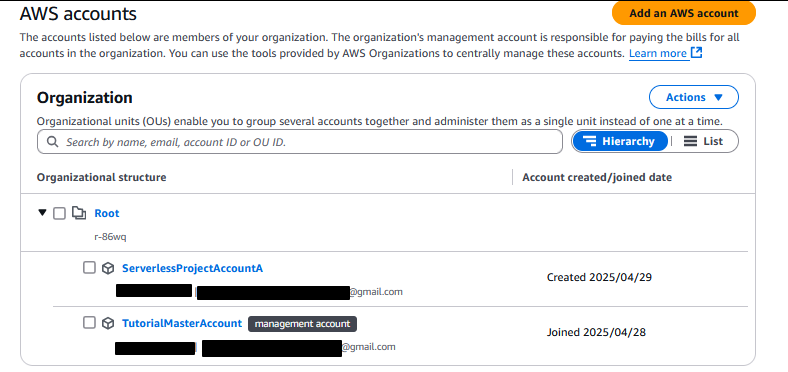The height and width of the screenshot is (372, 788).
Task: Check the Root checkbox
Action: [x=59, y=214]
